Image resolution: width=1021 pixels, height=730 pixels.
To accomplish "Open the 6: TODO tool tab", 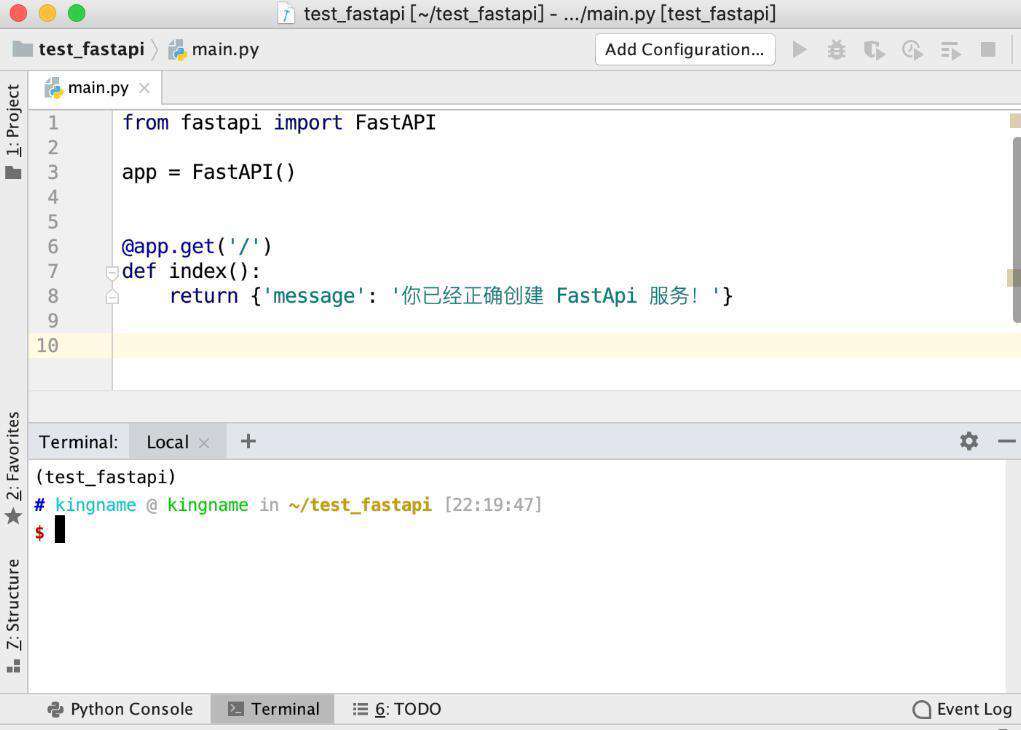I will point(397,709).
